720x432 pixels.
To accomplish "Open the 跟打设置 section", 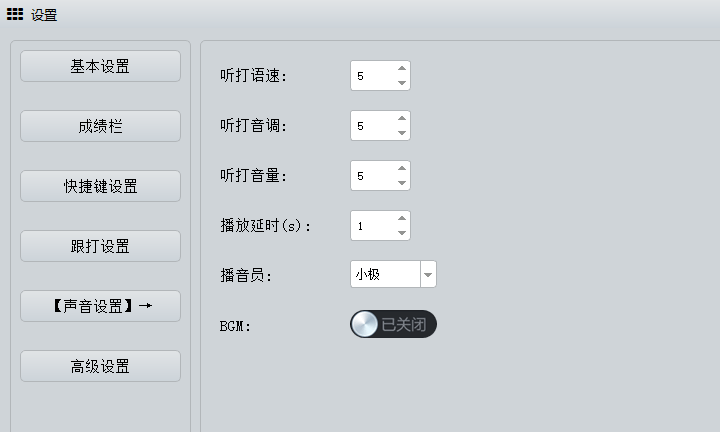I will pos(100,246).
